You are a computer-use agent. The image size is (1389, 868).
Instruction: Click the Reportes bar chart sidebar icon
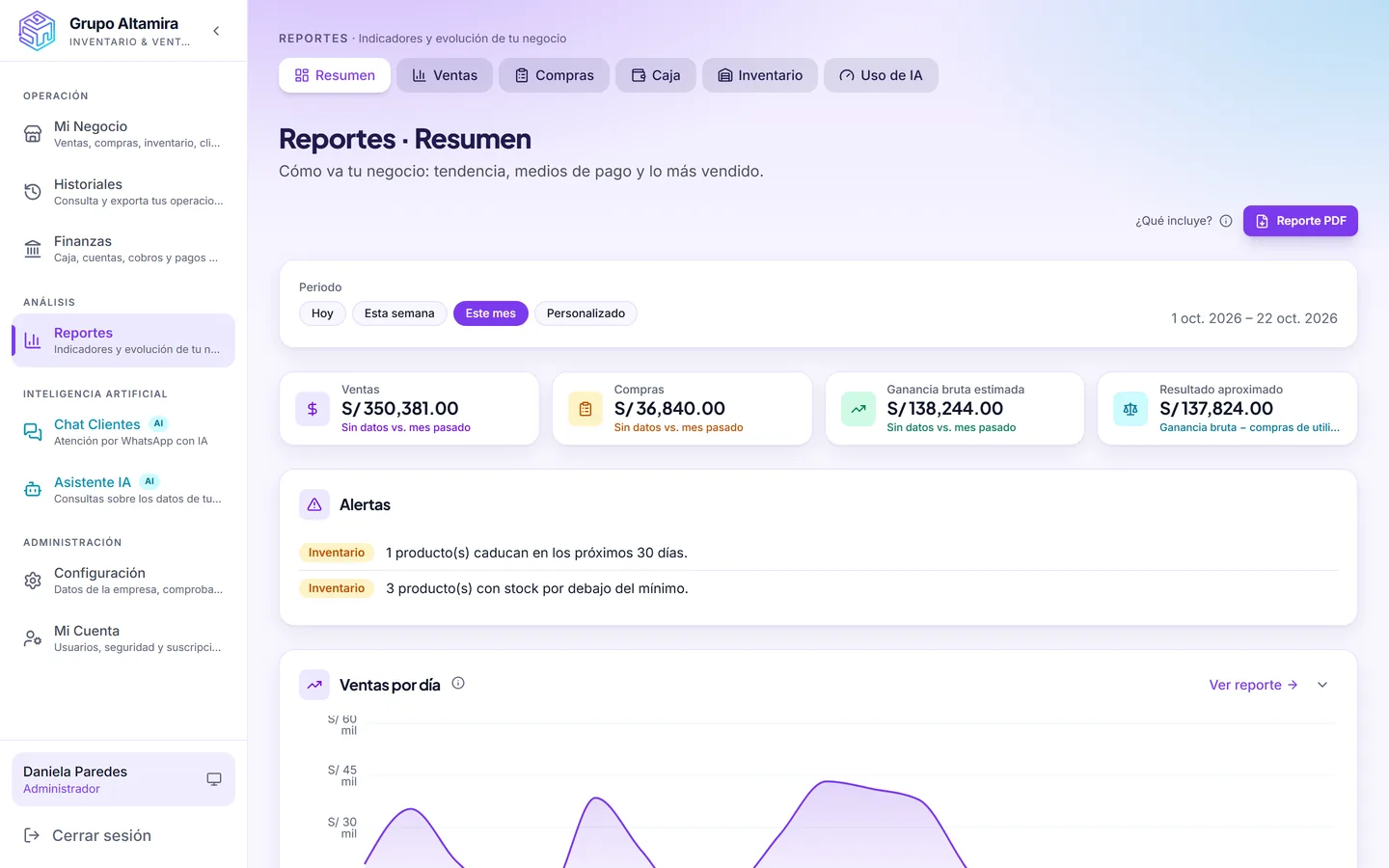(33, 340)
